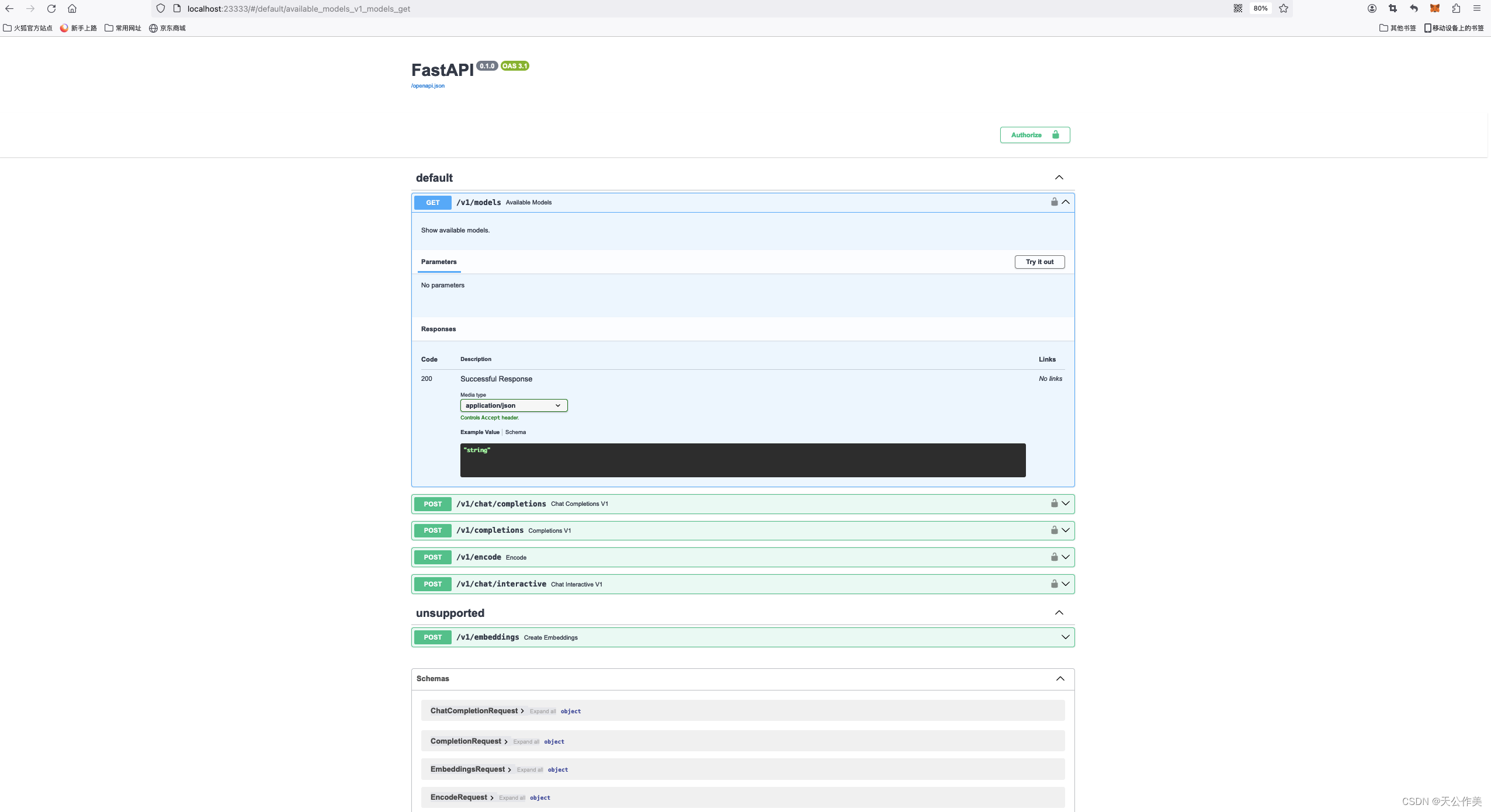This screenshot has height=812, width=1491.
Task: Click the browser address bar URL
Action: 299,9
